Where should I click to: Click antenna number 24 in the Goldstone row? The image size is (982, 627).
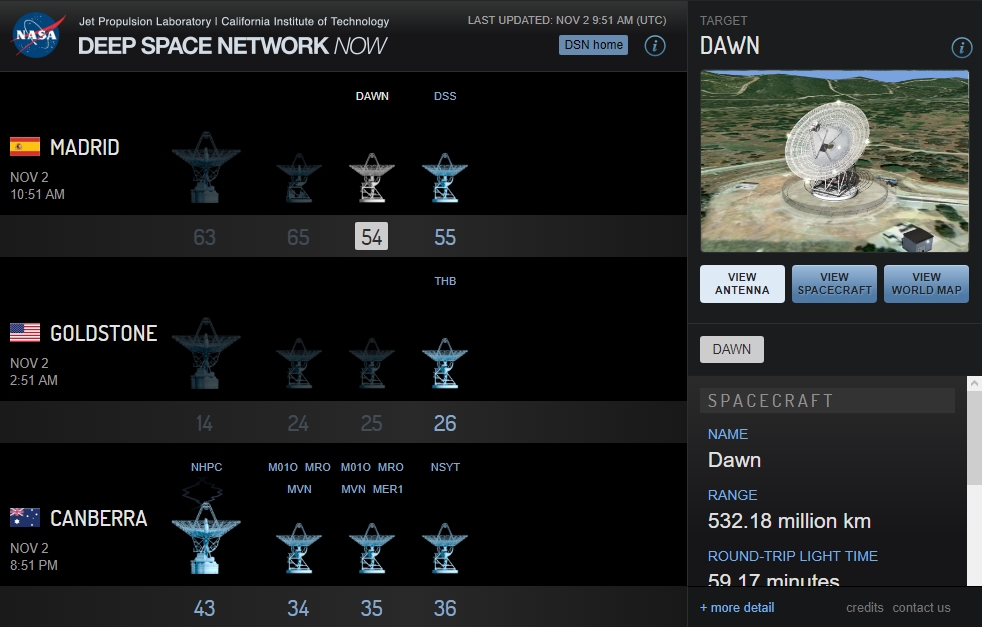coord(298,423)
